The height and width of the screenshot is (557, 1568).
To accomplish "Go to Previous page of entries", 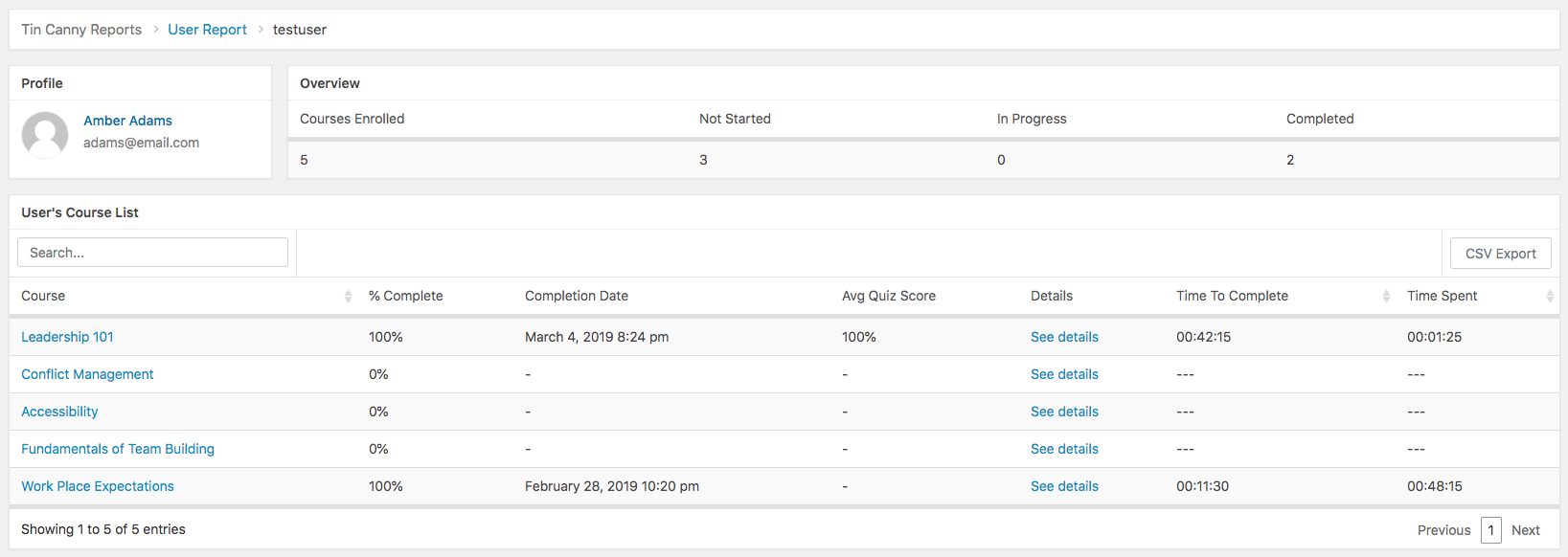I will click(1443, 530).
